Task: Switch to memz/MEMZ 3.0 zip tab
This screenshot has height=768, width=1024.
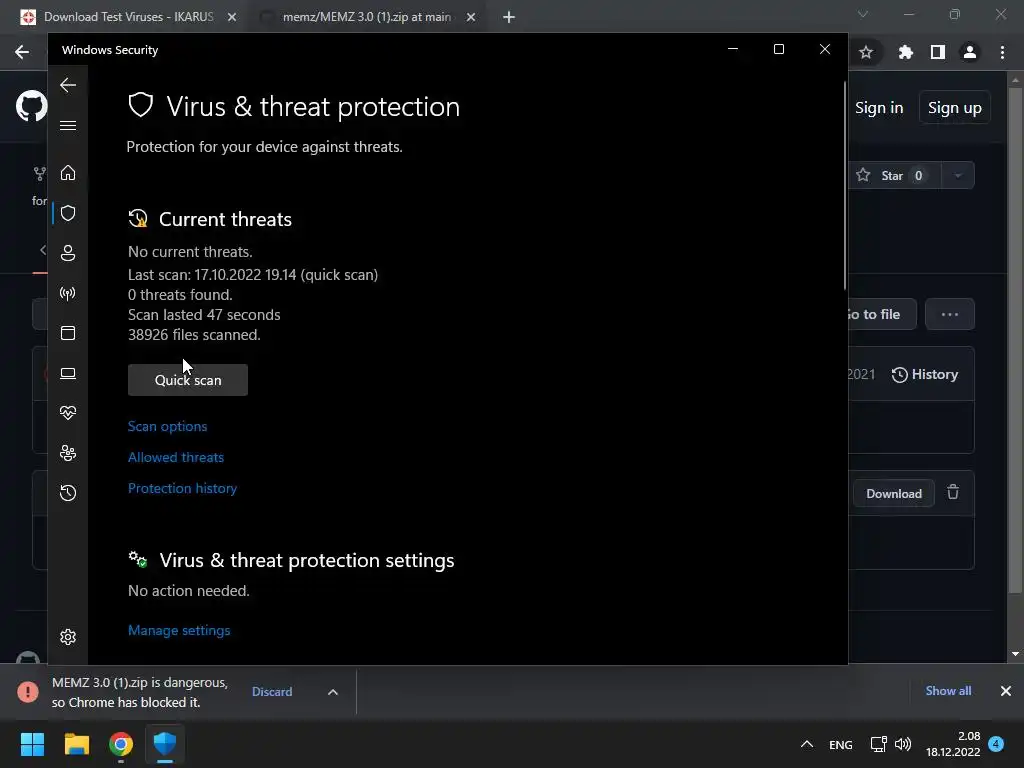Action: [x=366, y=17]
